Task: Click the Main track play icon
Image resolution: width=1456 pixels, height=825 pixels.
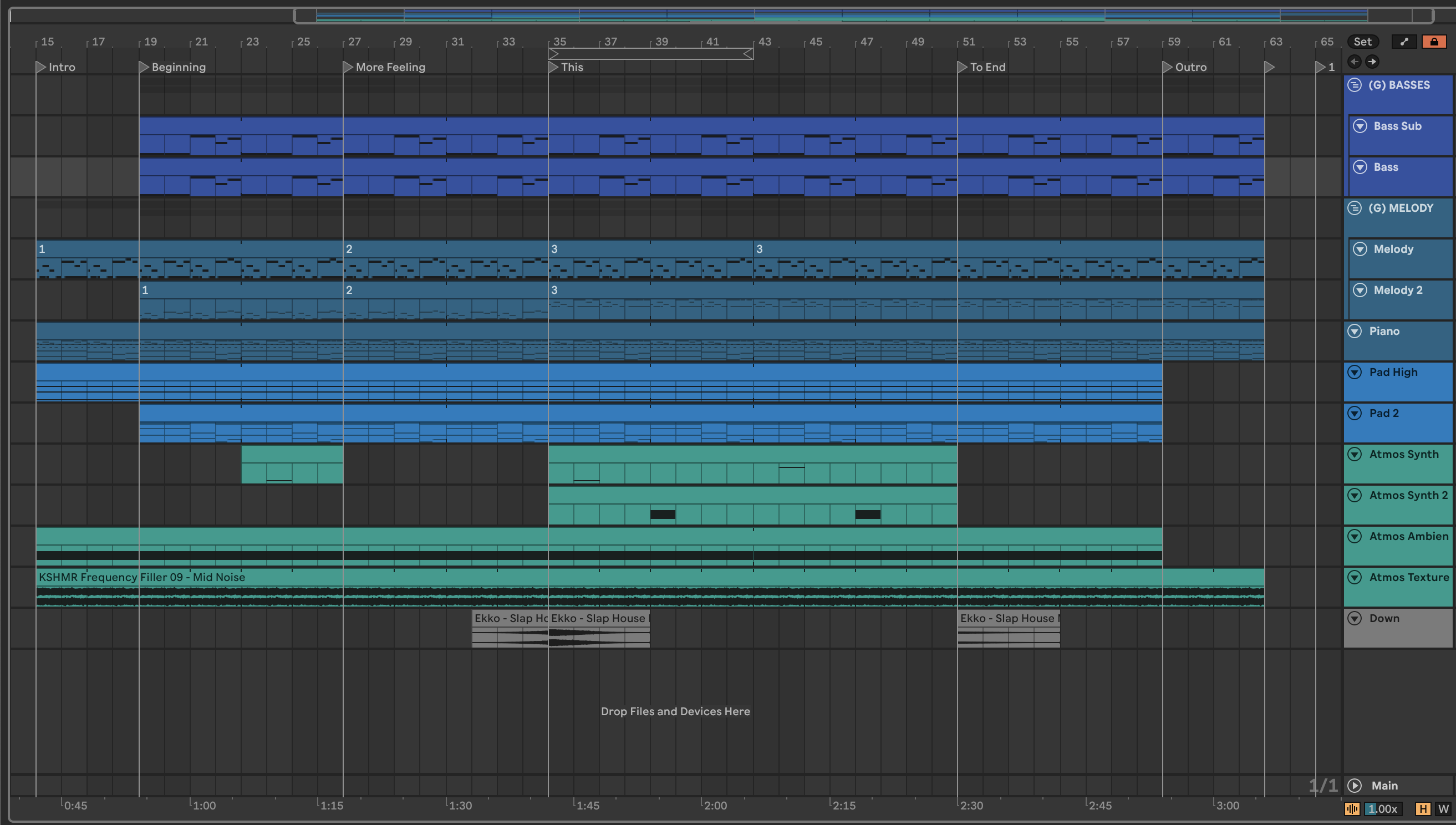Action: tap(1354, 785)
